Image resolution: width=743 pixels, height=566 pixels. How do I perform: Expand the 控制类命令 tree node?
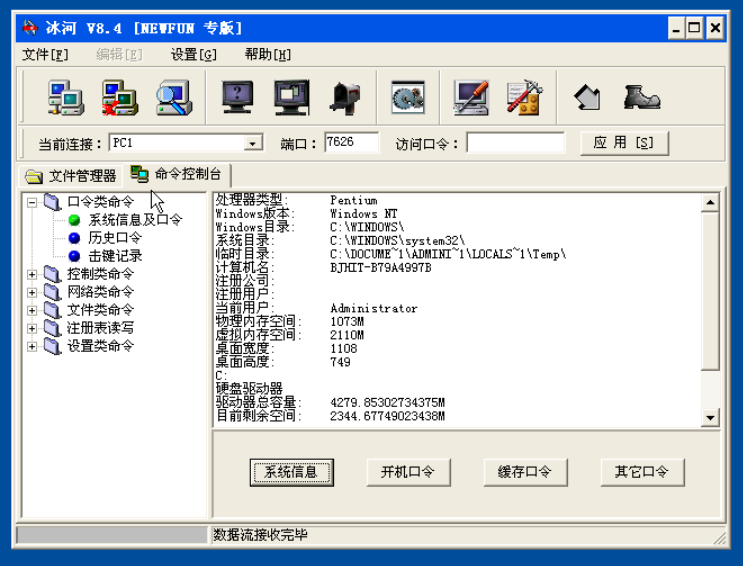[x=32, y=274]
